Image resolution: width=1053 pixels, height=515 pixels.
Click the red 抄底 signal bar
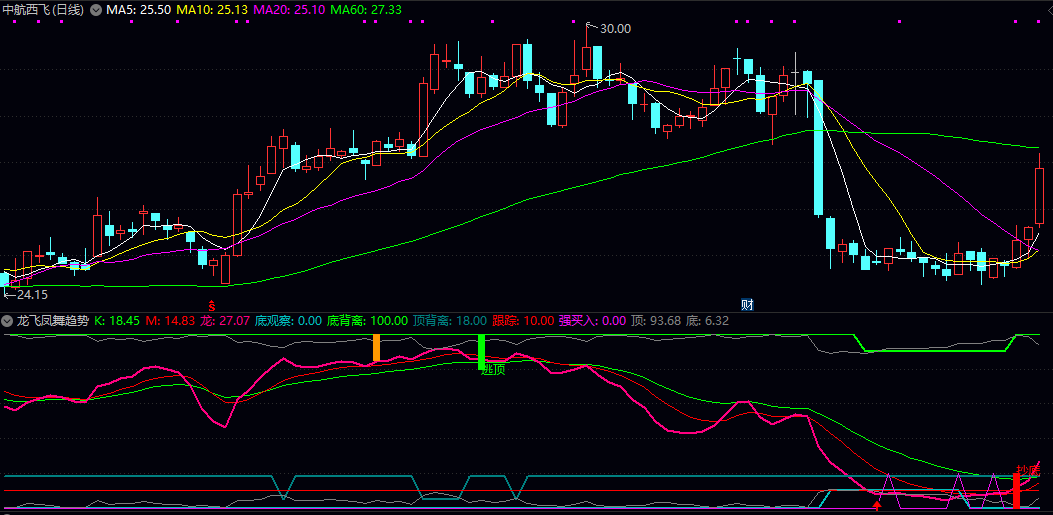pos(1016,489)
